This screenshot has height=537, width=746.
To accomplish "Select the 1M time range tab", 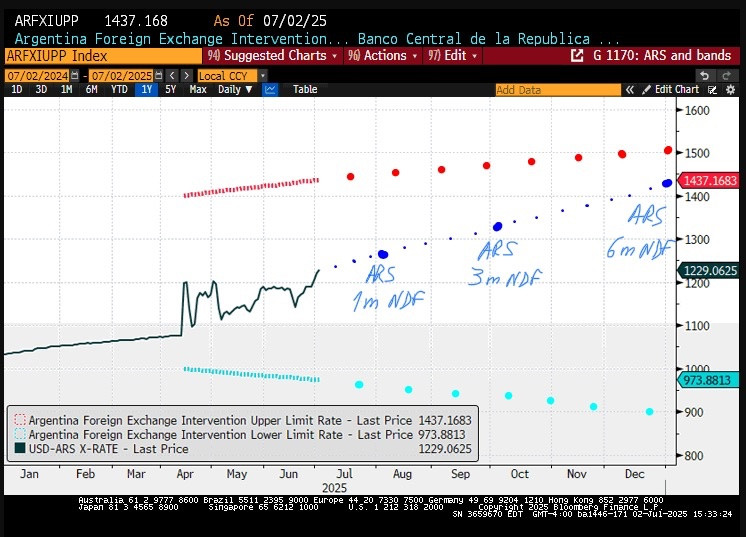I will pos(67,89).
